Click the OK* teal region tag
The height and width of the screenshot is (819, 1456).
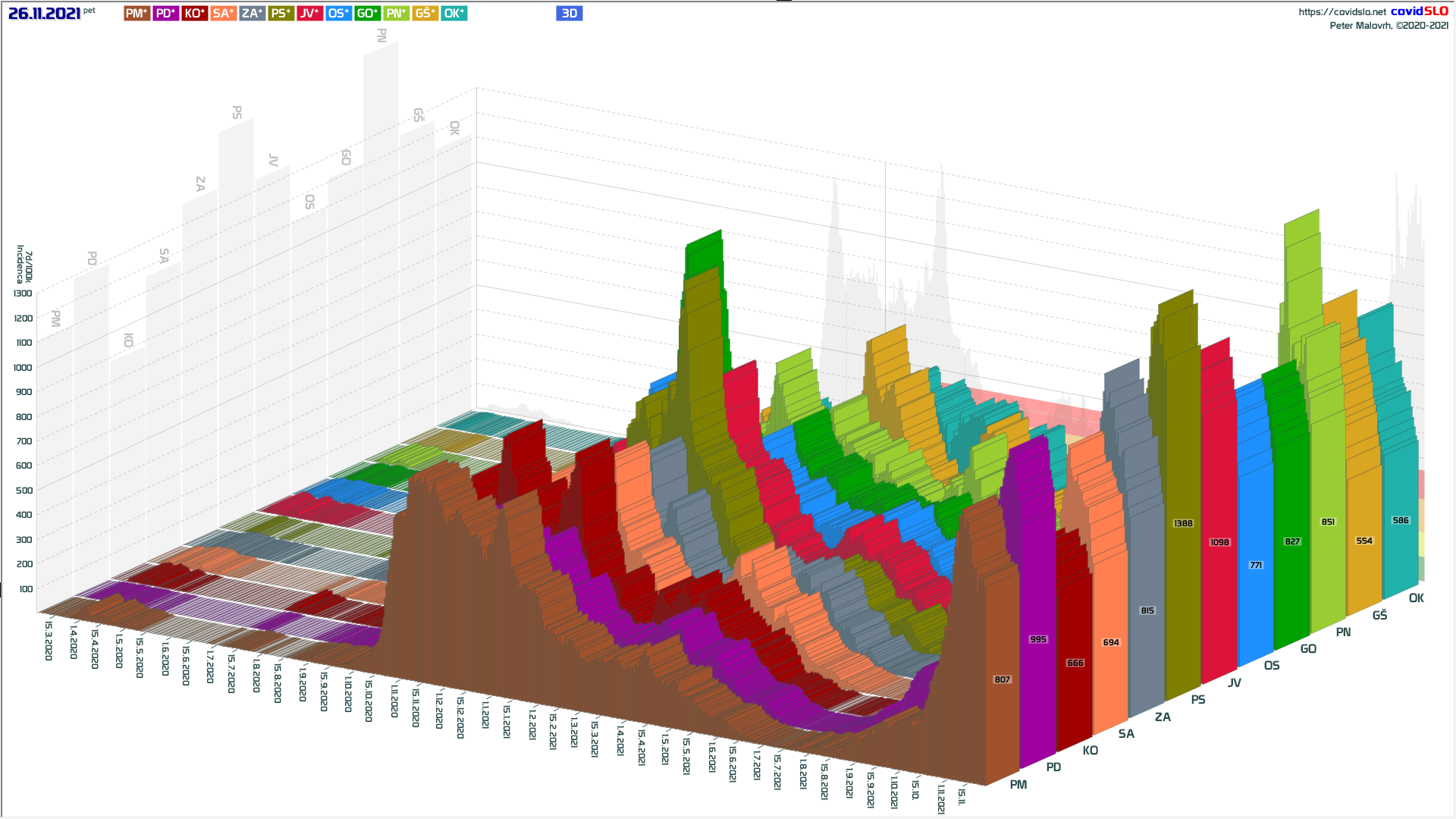coord(453,13)
